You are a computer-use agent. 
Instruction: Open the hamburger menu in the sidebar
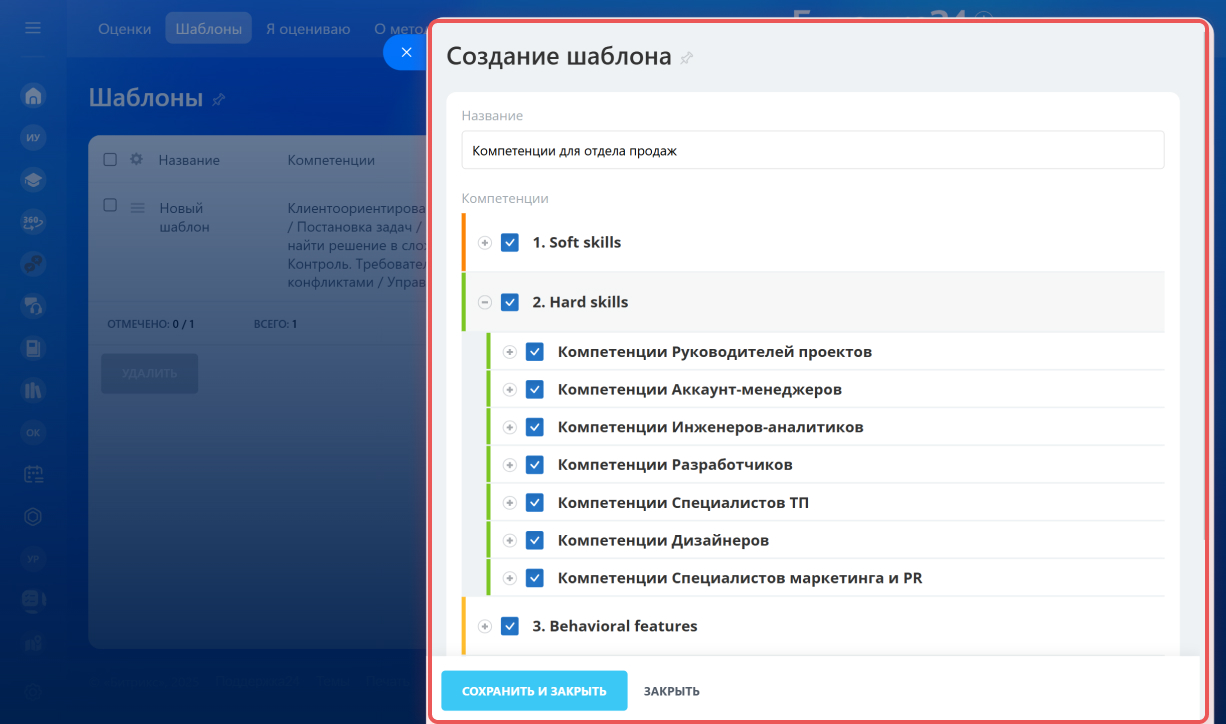[x=33, y=28]
